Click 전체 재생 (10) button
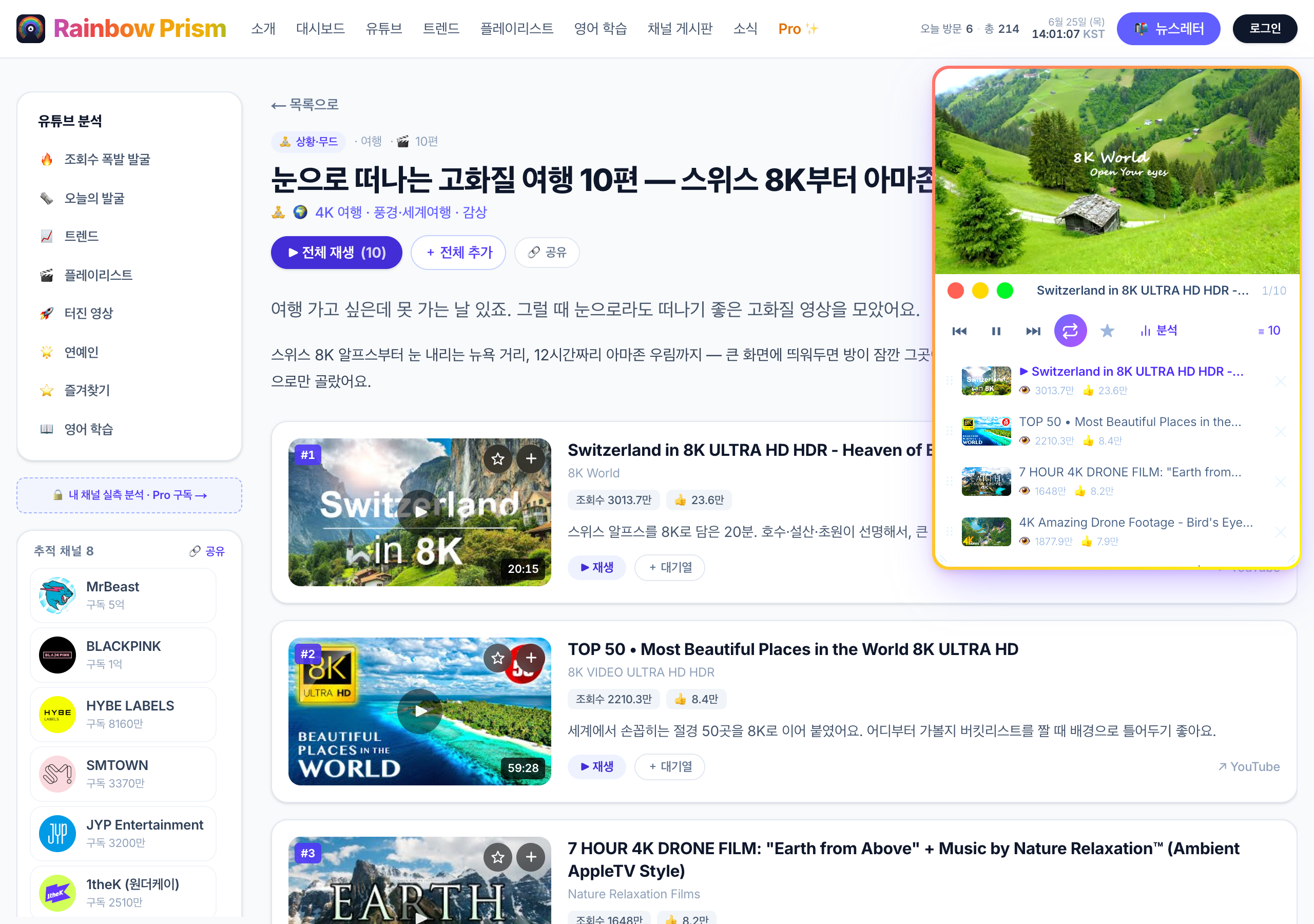This screenshot has height=924, width=1314. coord(337,253)
